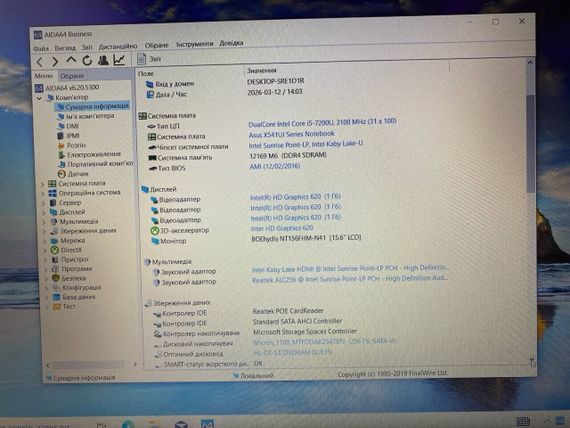570x428 pixels.
Task: Click the Значення column header
Action: (262, 71)
